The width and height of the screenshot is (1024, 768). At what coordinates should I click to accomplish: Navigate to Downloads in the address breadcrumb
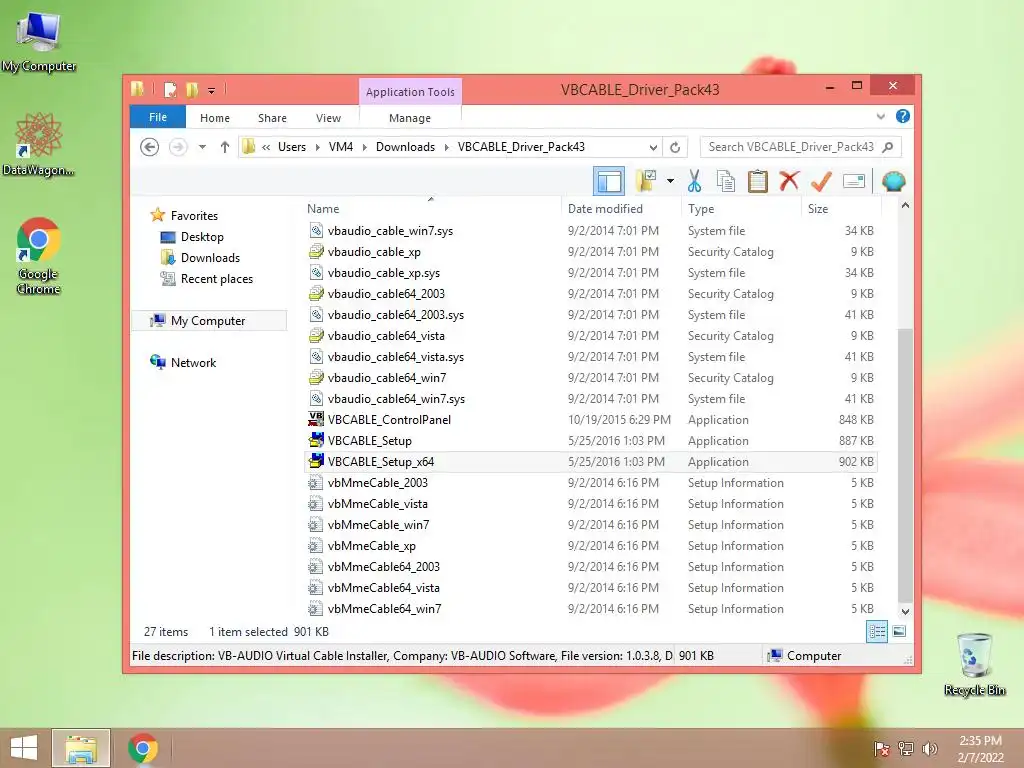tap(405, 147)
